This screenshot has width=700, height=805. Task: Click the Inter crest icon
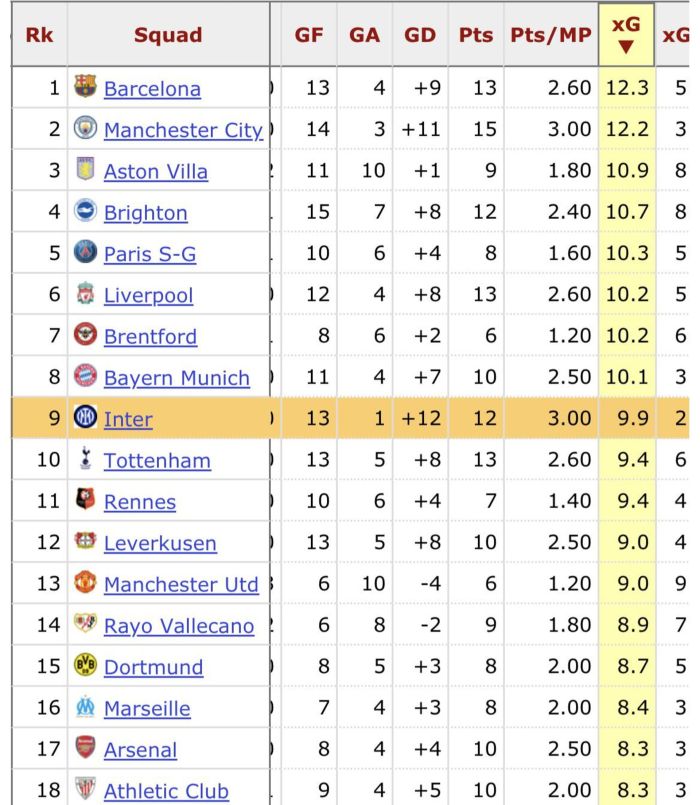coord(85,417)
